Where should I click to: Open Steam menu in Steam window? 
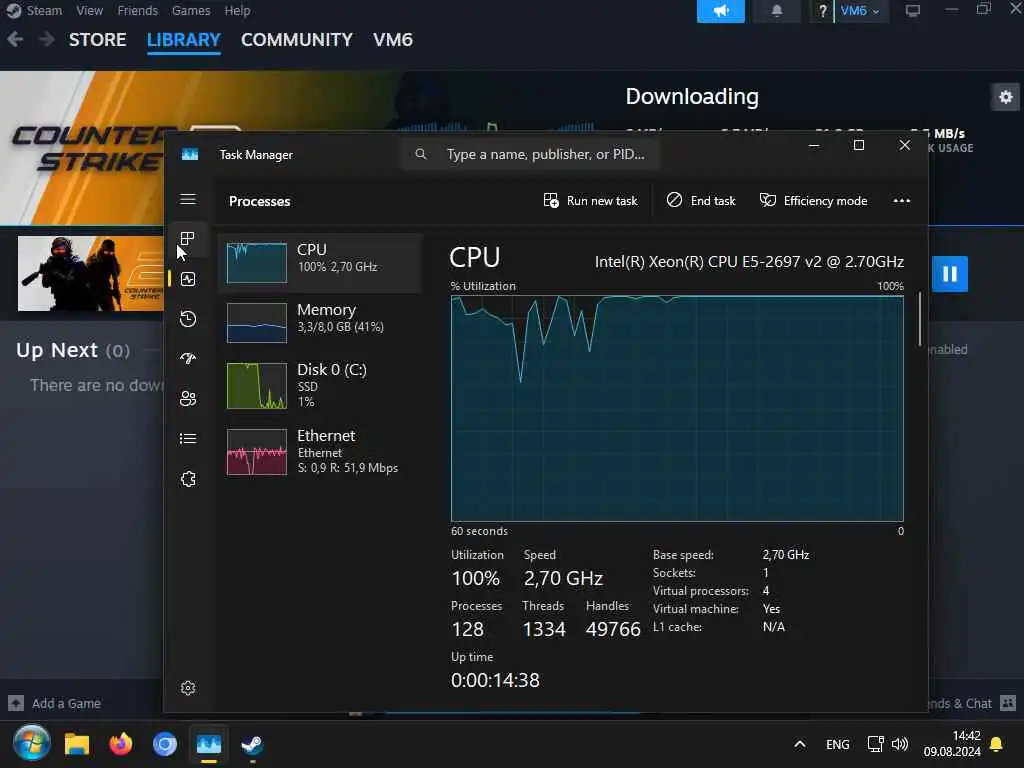coord(44,10)
